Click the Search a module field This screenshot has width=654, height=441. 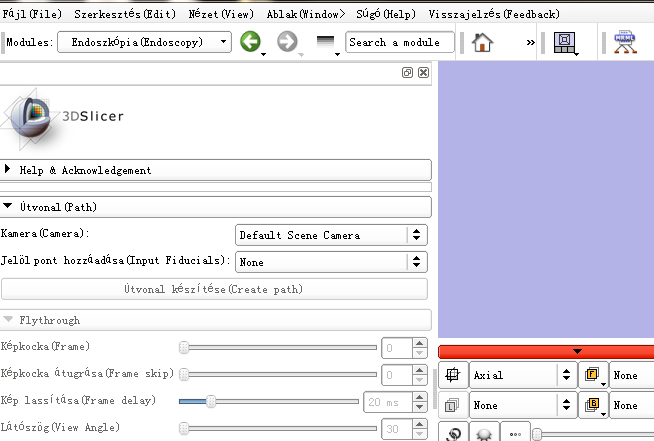(399, 43)
